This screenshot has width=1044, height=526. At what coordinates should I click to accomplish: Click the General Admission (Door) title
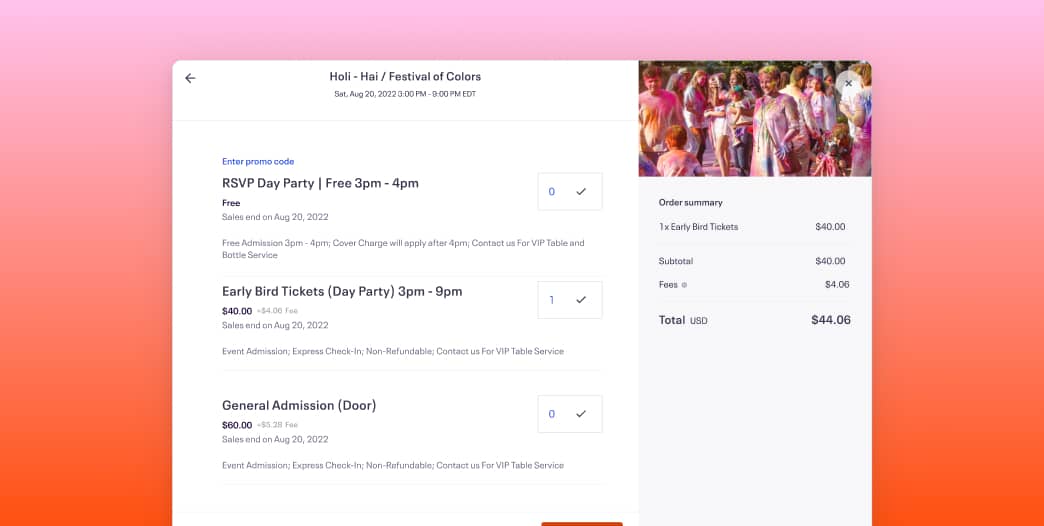299,405
